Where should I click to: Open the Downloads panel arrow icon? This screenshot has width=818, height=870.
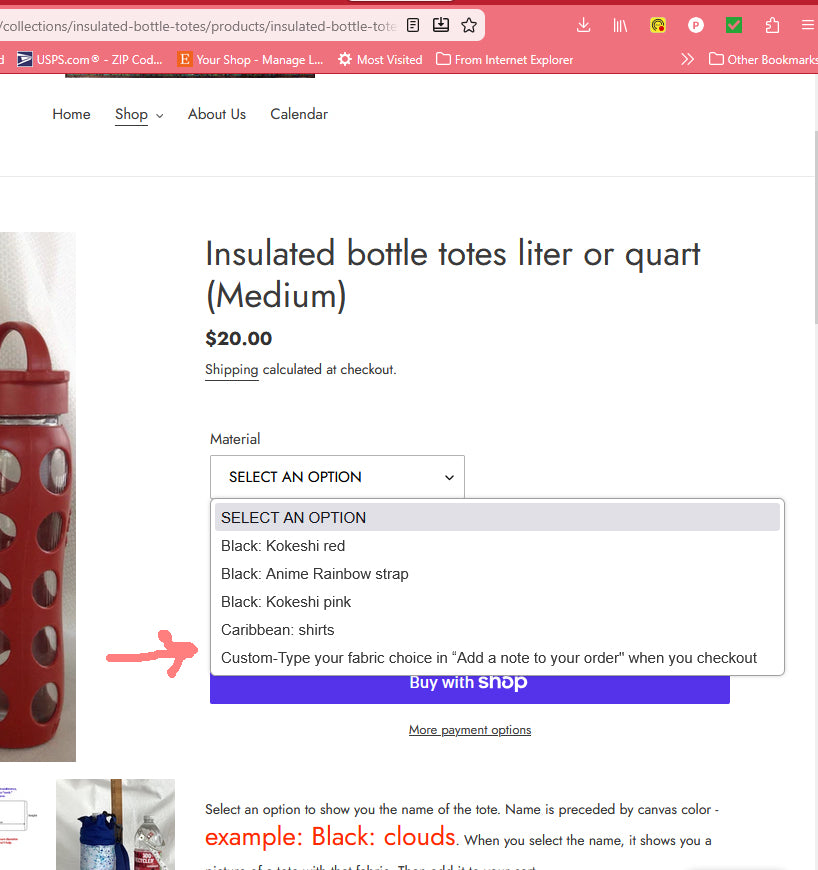click(583, 26)
